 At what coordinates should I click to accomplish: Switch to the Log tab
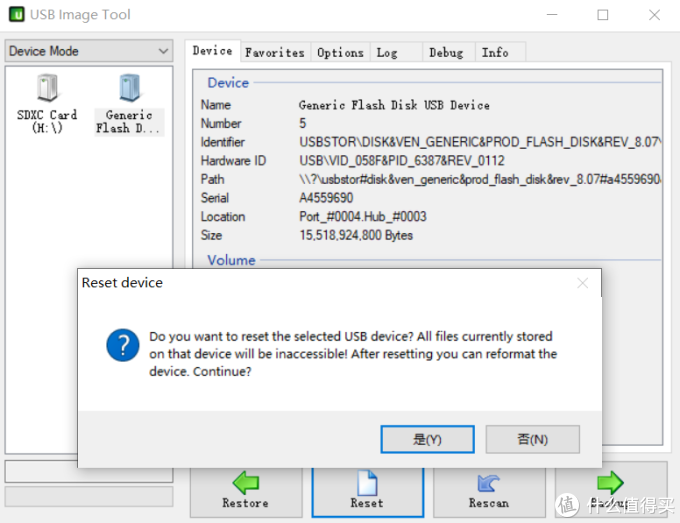pyautogui.click(x=387, y=52)
